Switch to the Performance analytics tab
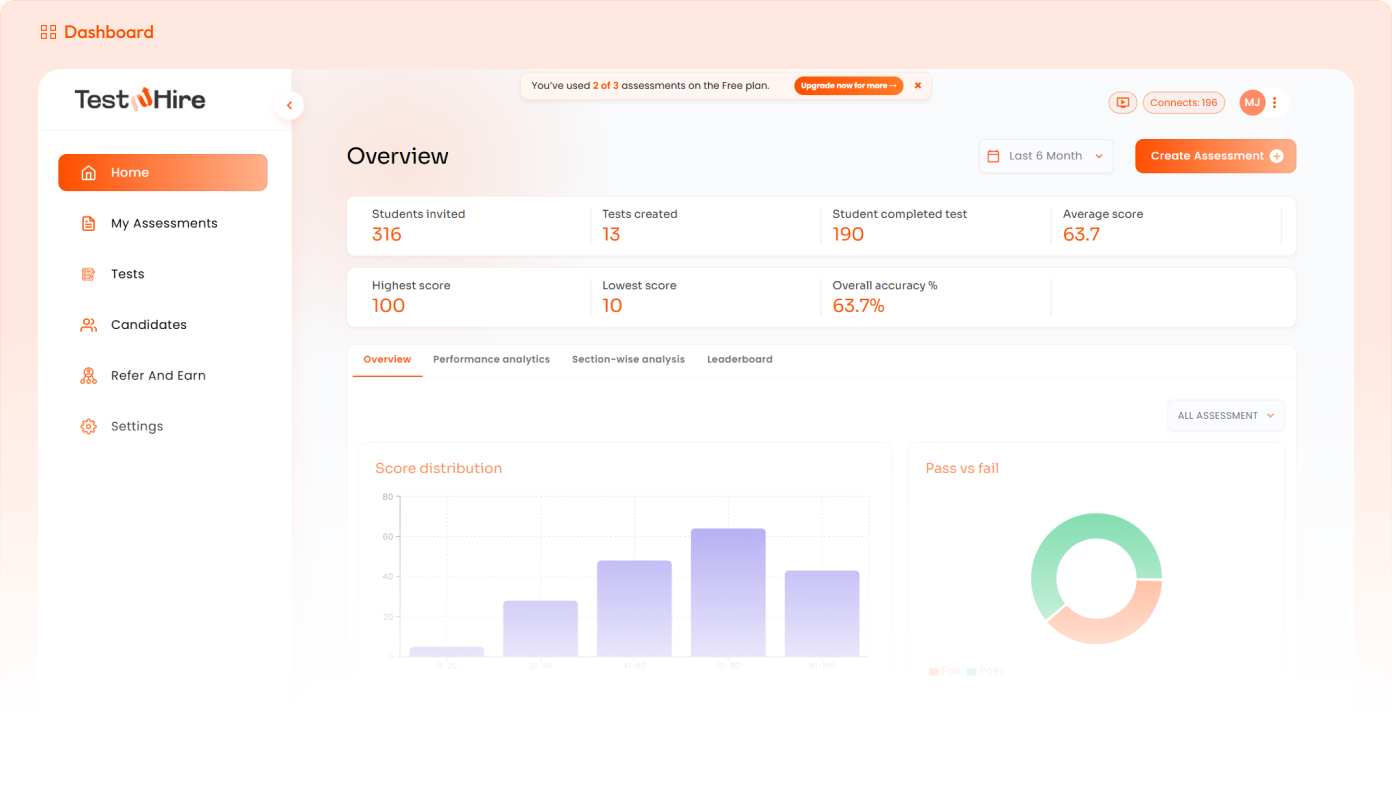Image resolution: width=1392 pixels, height=794 pixels. [491, 360]
